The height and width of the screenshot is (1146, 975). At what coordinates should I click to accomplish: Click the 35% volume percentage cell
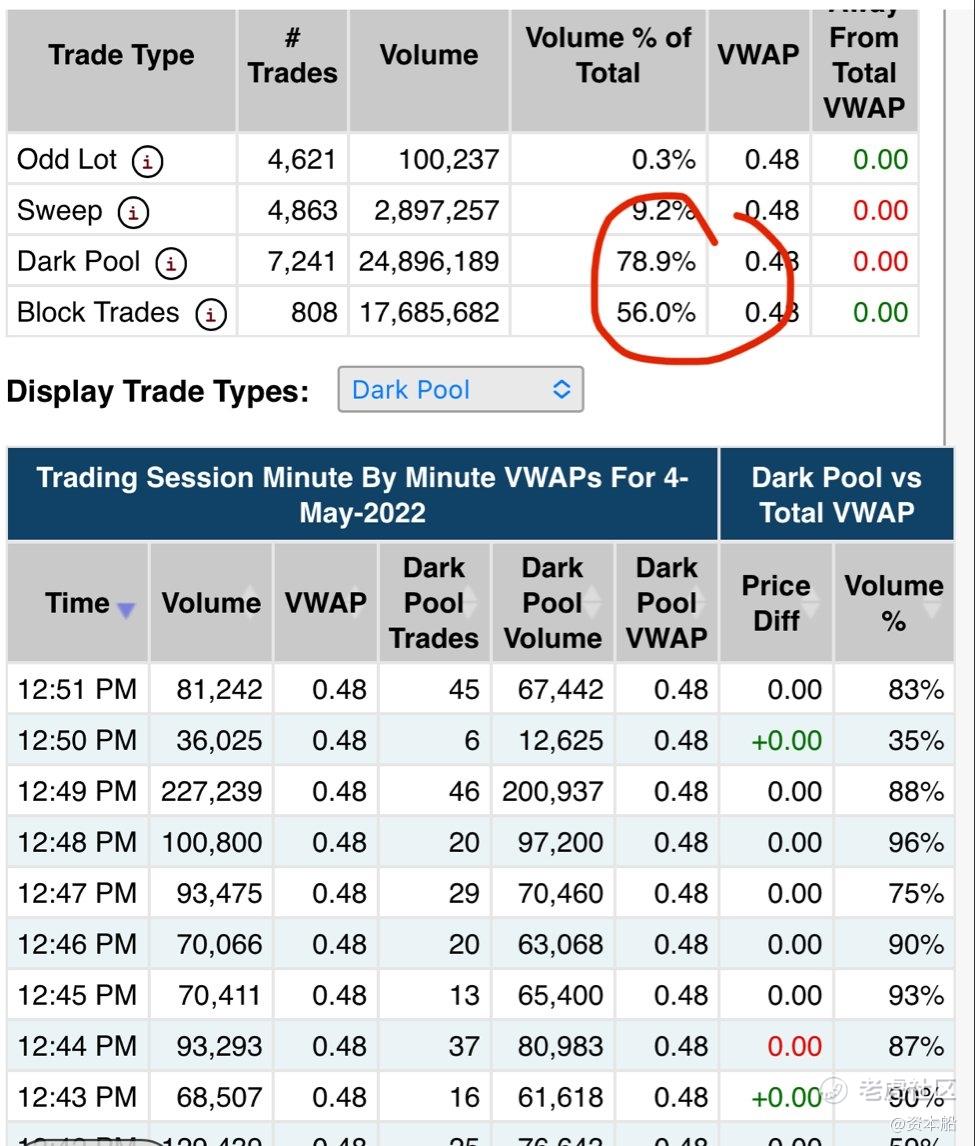point(916,740)
